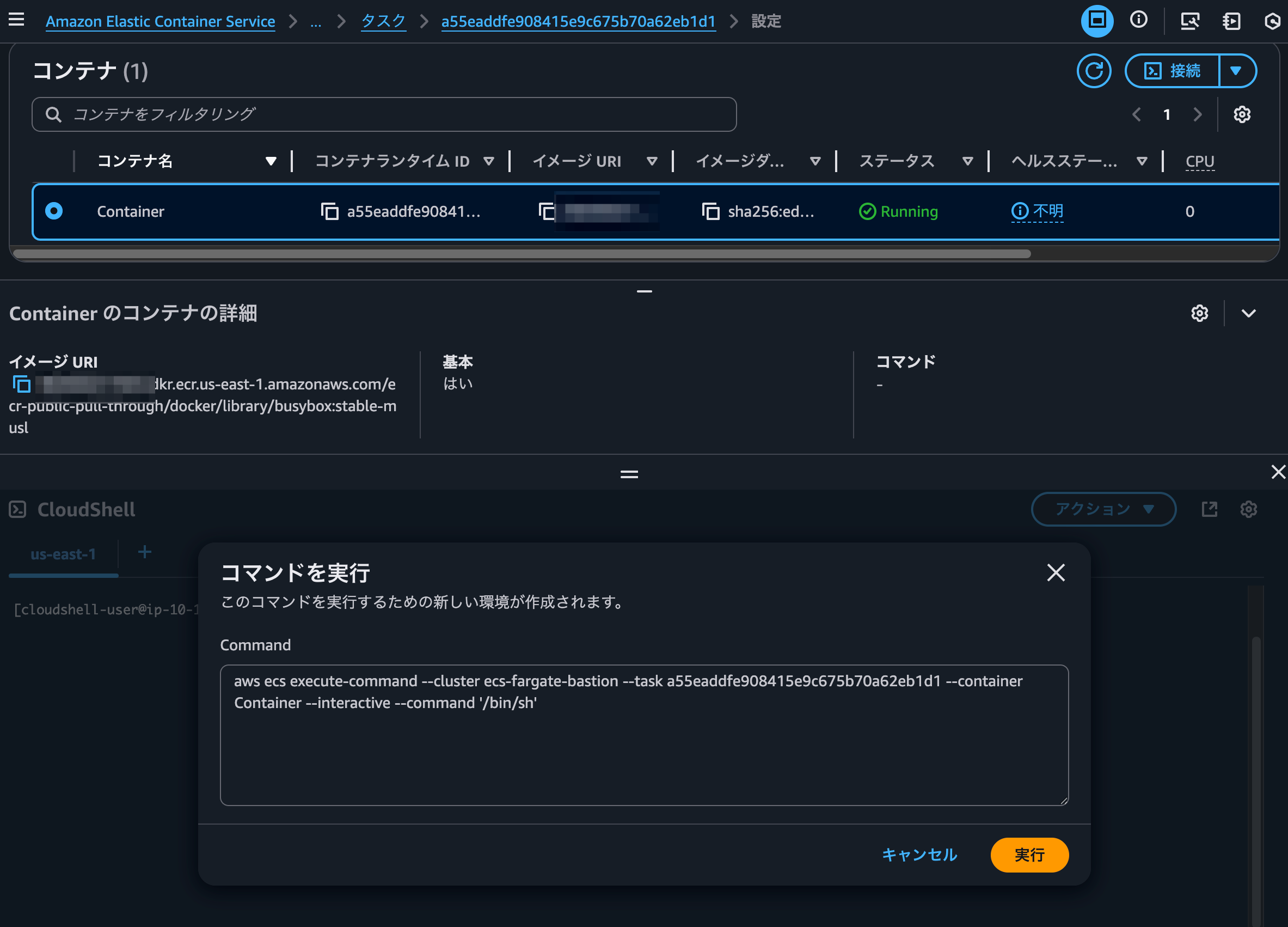Click the hexagon icon at top right
The image size is (1288, 927).
[1272, 21]
